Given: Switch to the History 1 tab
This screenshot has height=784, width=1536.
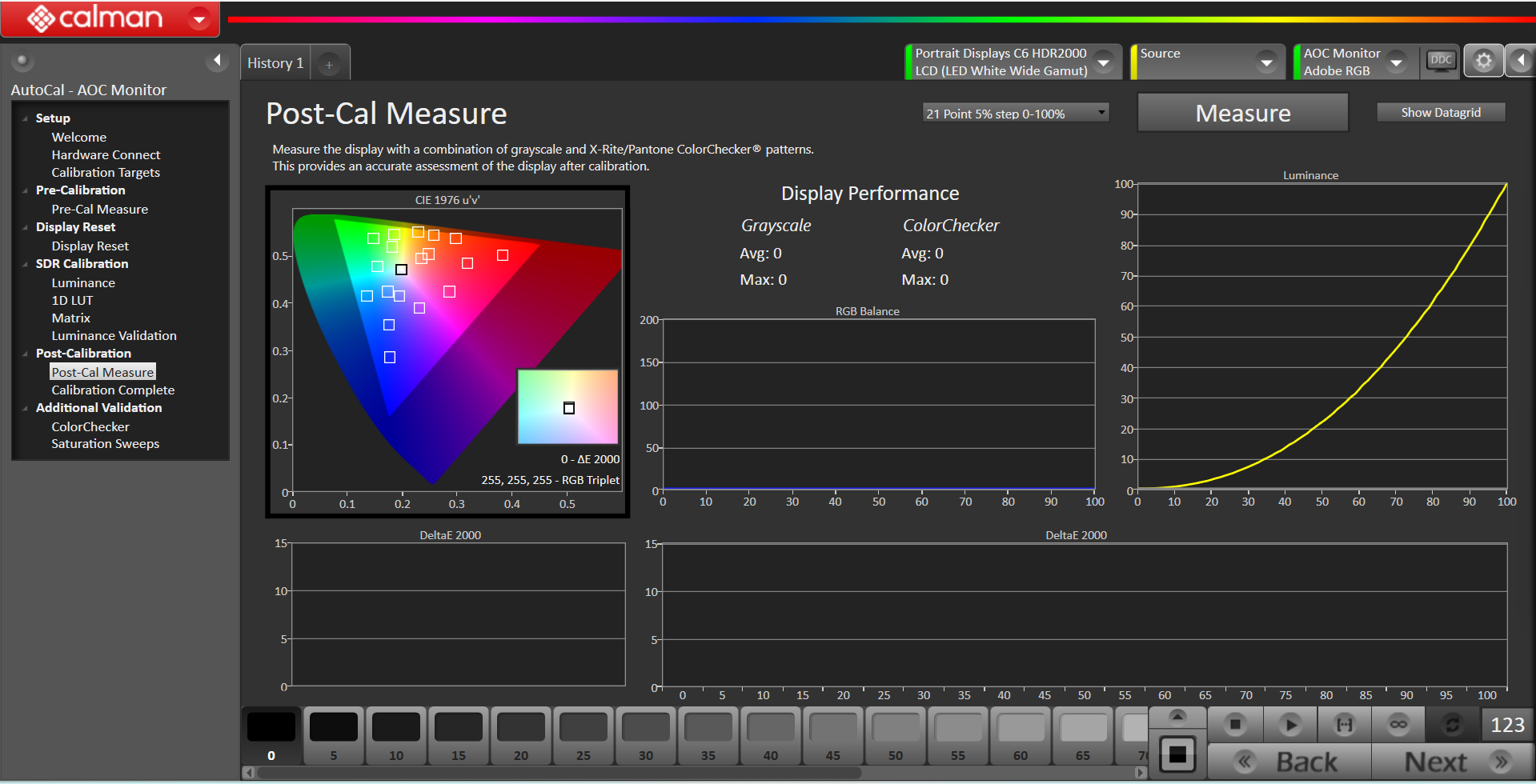Looking at the screenshot, I should coord(275,63).
